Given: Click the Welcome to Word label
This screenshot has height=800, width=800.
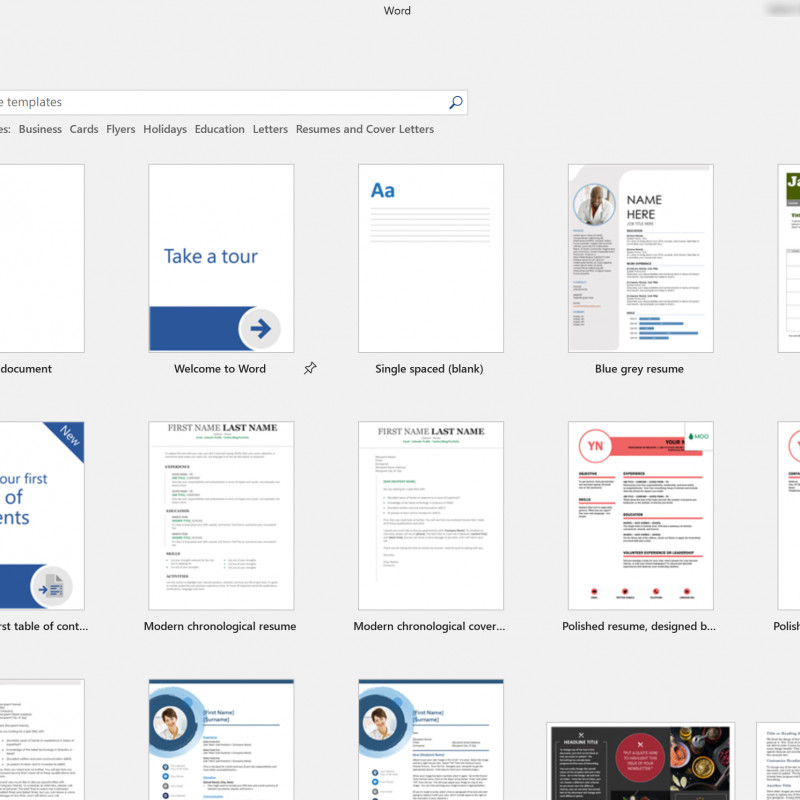Looking at the screenshot, I should click(x=220, y=368).
